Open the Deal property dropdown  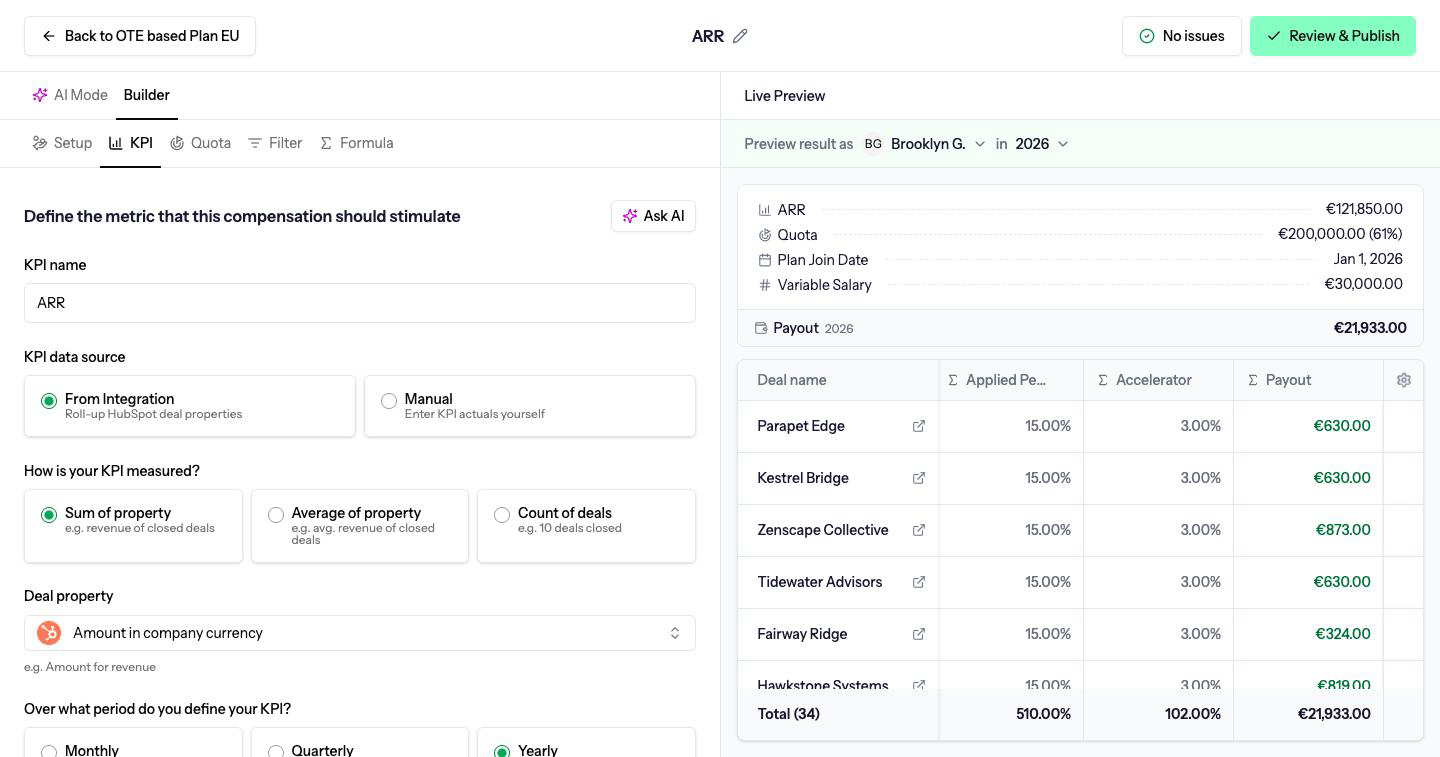pyautogui.click(x=360, y=633)
